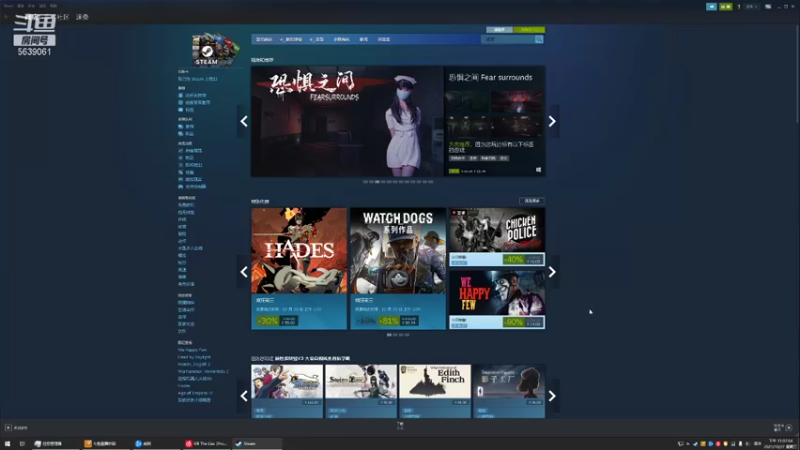Open the Chicken Police offer card
Screen dimensions: 800x450
click(x=497, y=237)
